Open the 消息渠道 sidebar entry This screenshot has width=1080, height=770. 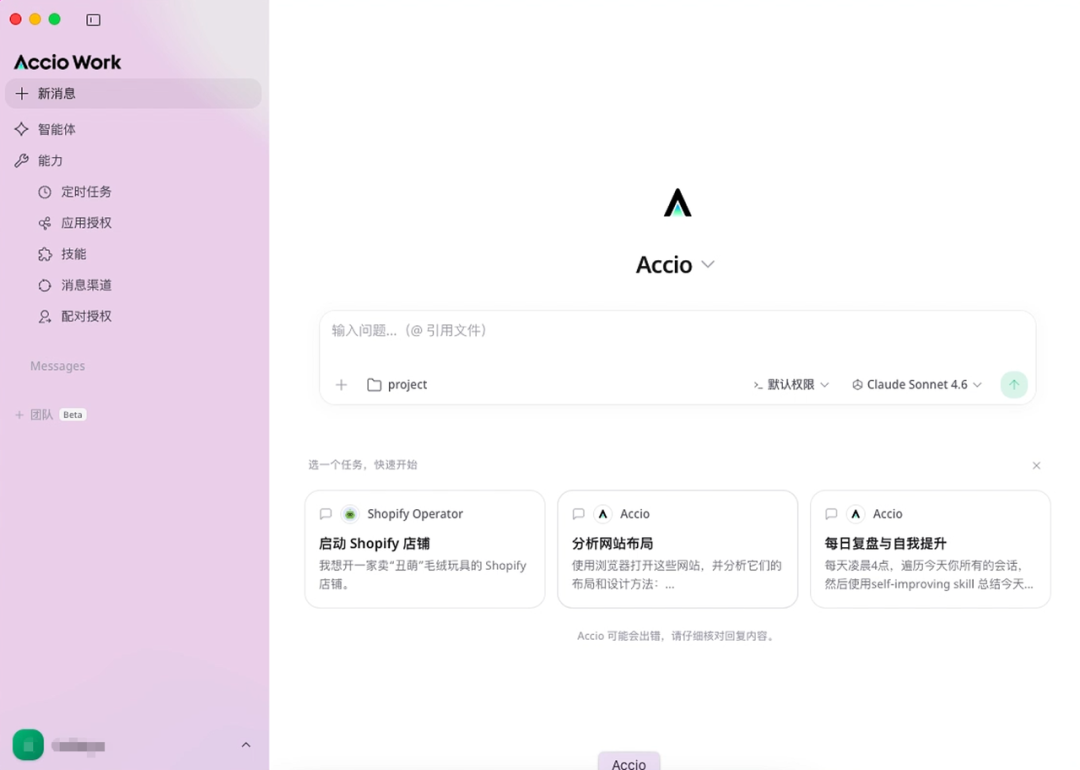pos(85,285)
